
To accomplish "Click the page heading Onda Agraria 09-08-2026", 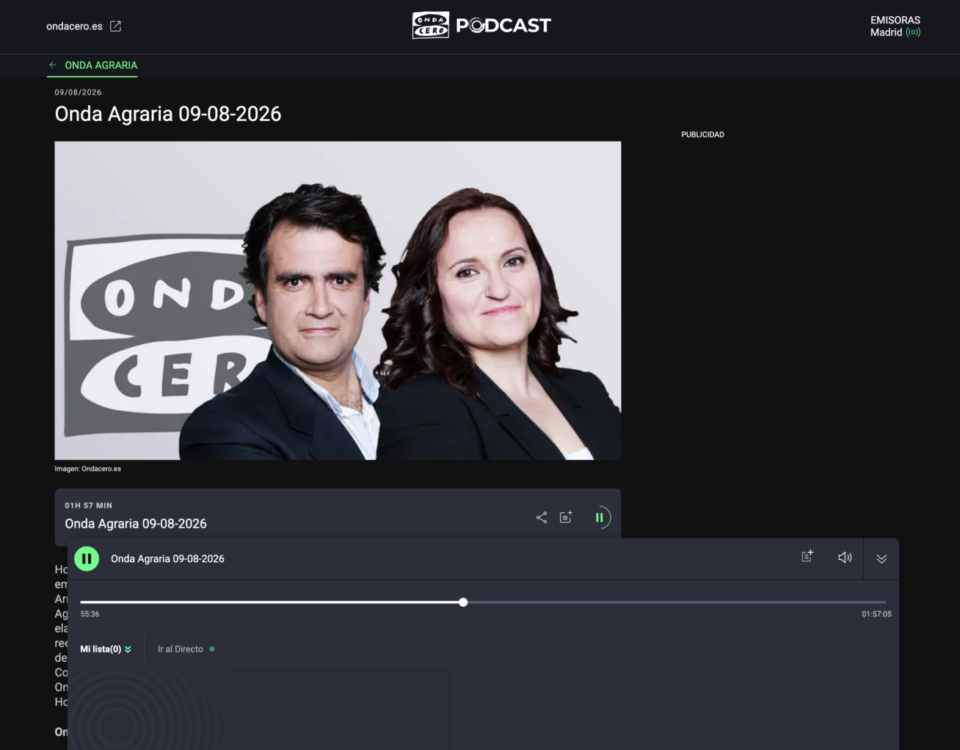I will coord(168,114).
